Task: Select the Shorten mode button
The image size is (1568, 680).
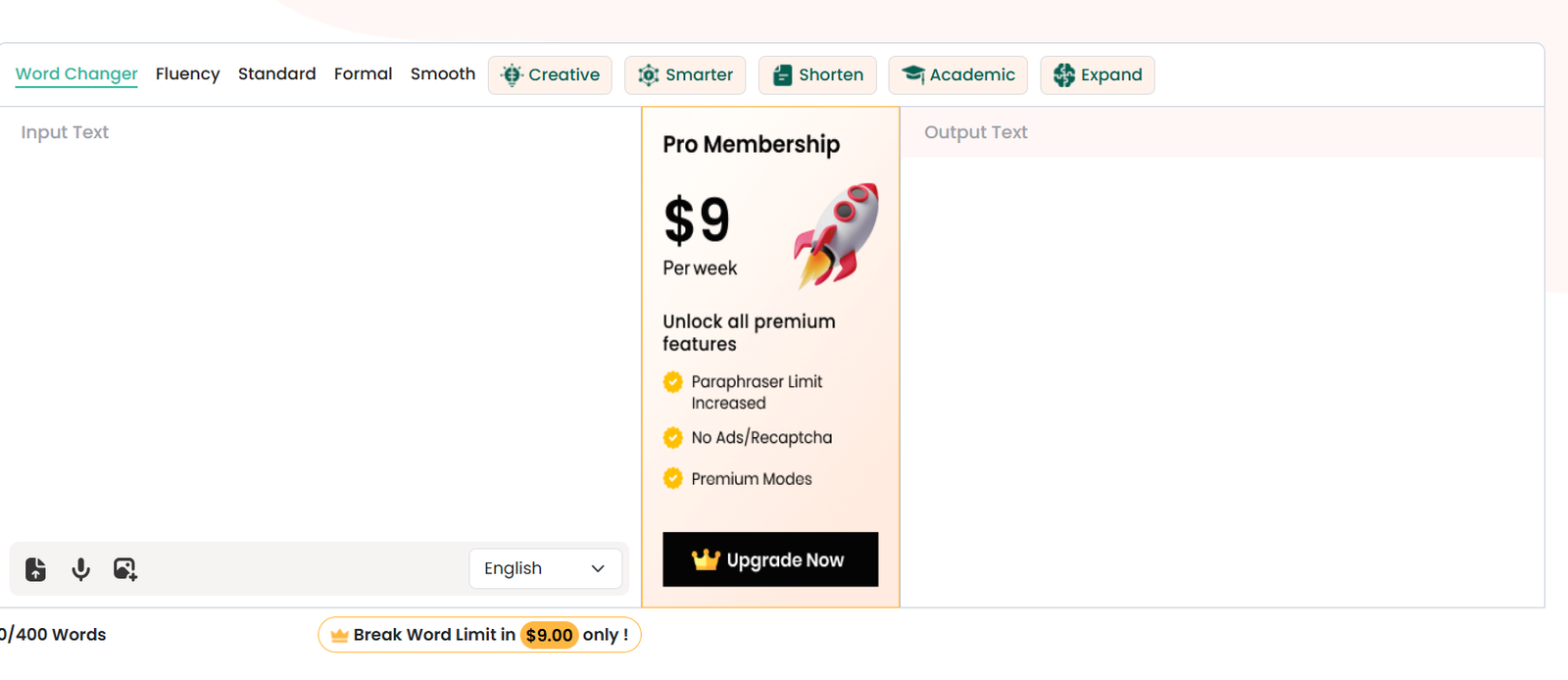Action: [x=817, y=75]
